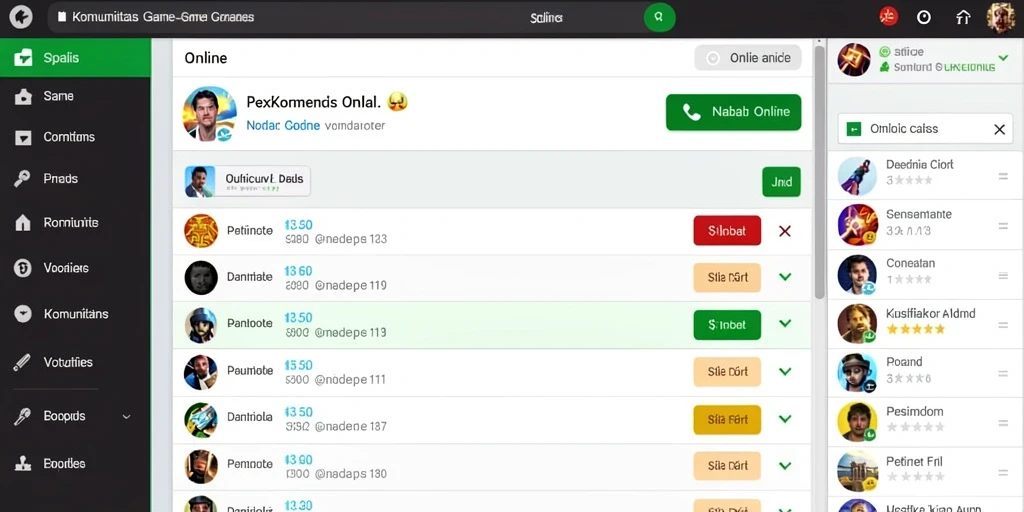
Task: Click Poand star rating
Action: coord(909,378)
